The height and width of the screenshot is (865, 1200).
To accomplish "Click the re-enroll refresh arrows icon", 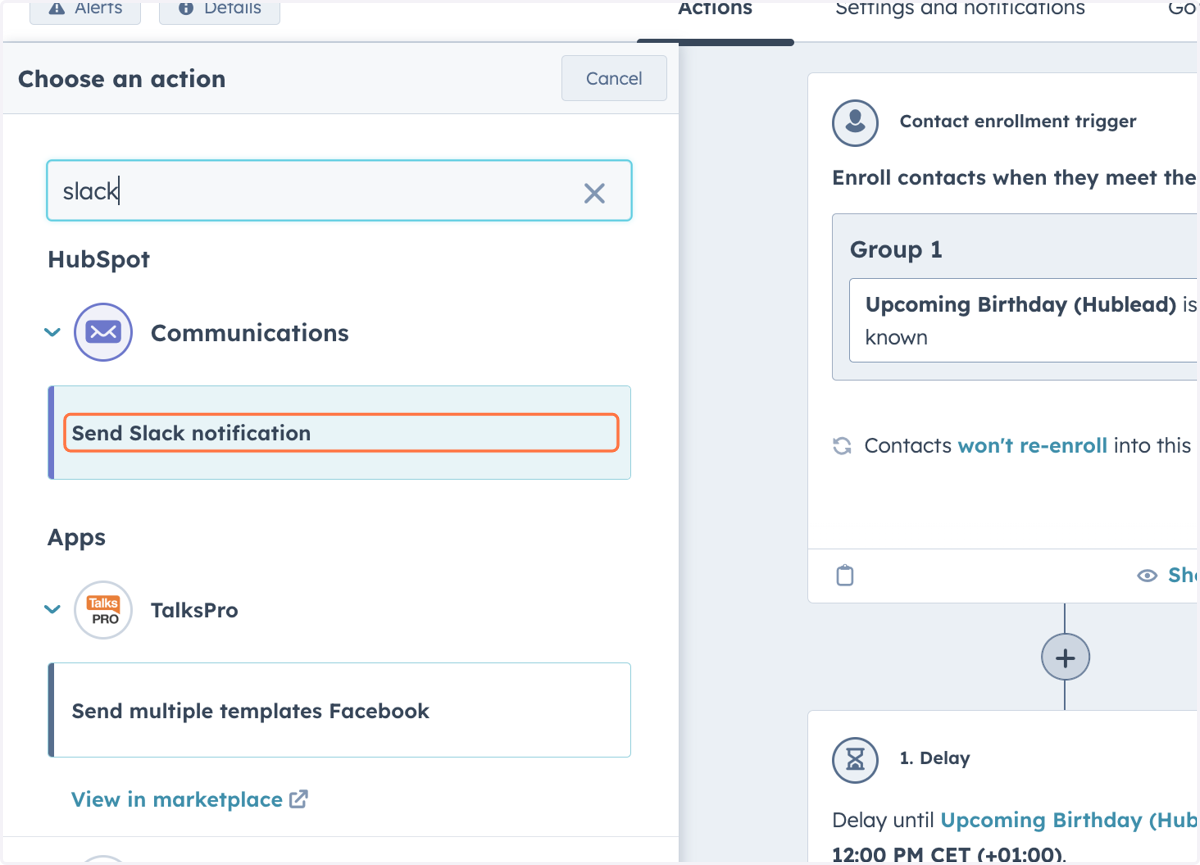I will [842, 446].
